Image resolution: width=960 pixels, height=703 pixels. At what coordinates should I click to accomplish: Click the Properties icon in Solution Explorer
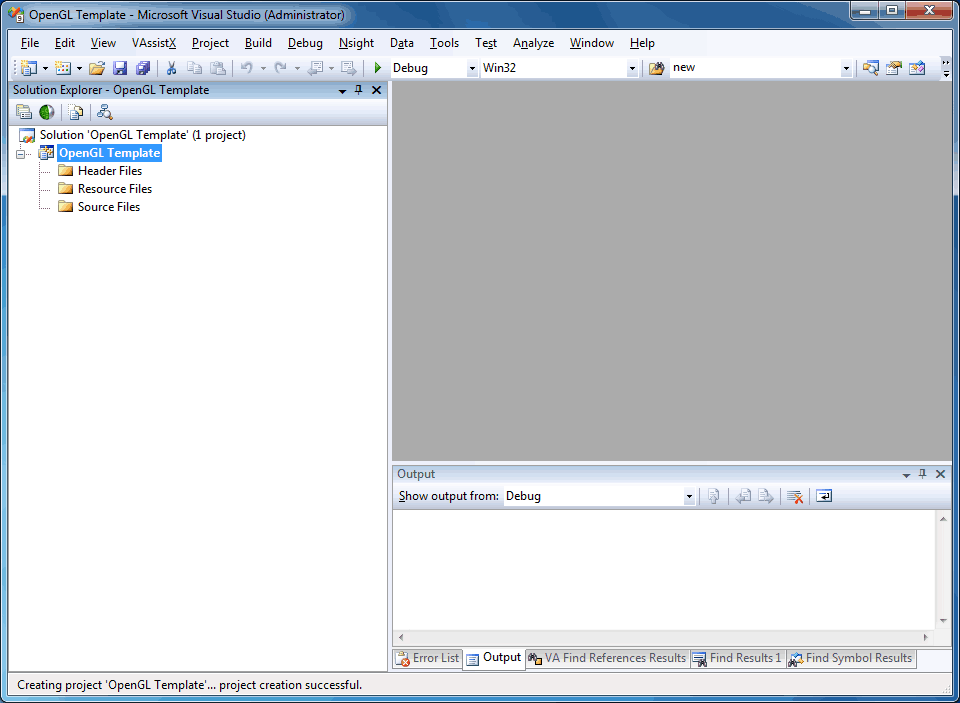click(24, 112)
